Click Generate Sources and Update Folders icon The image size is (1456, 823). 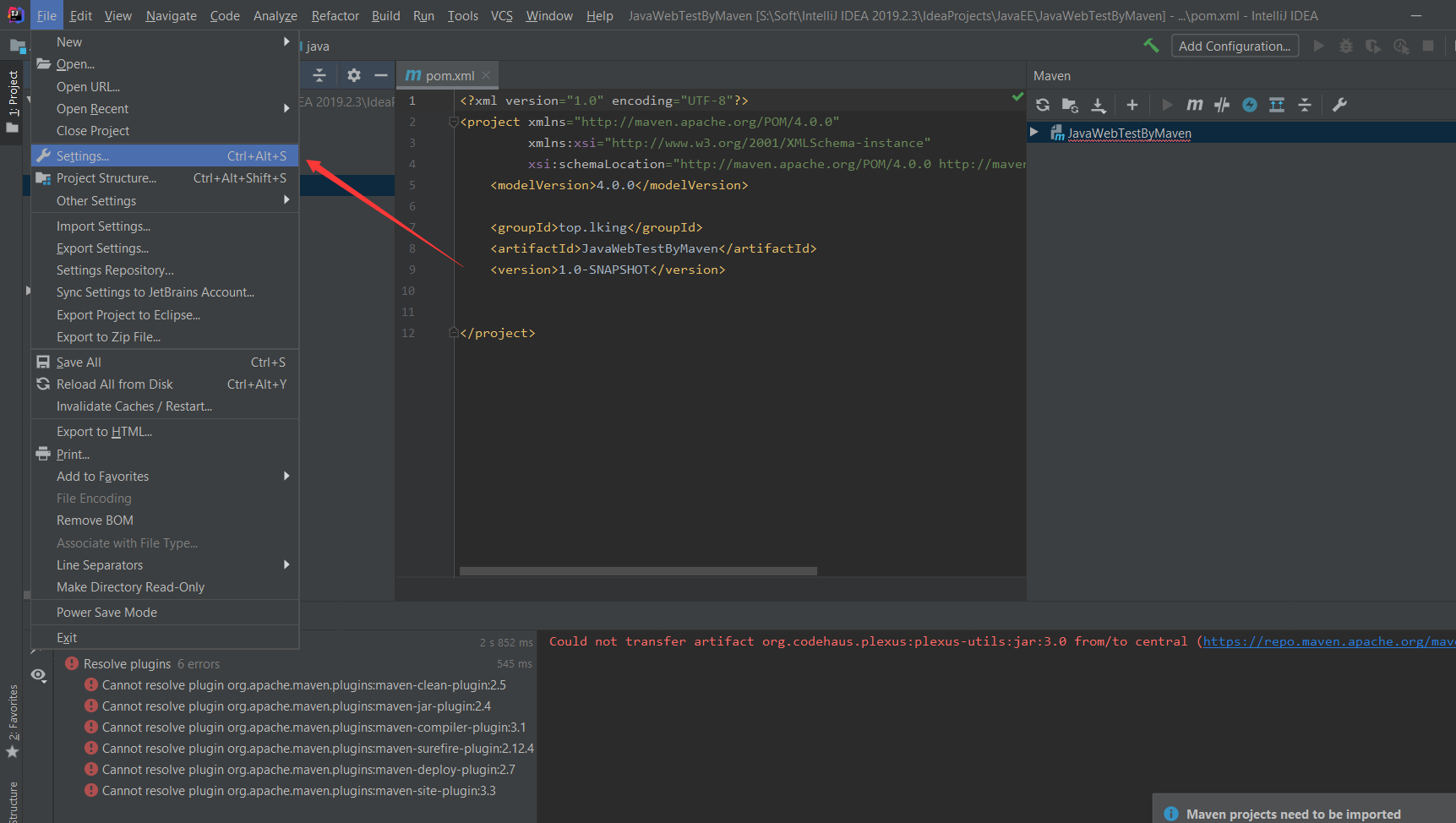click(x=1070, y=105)
